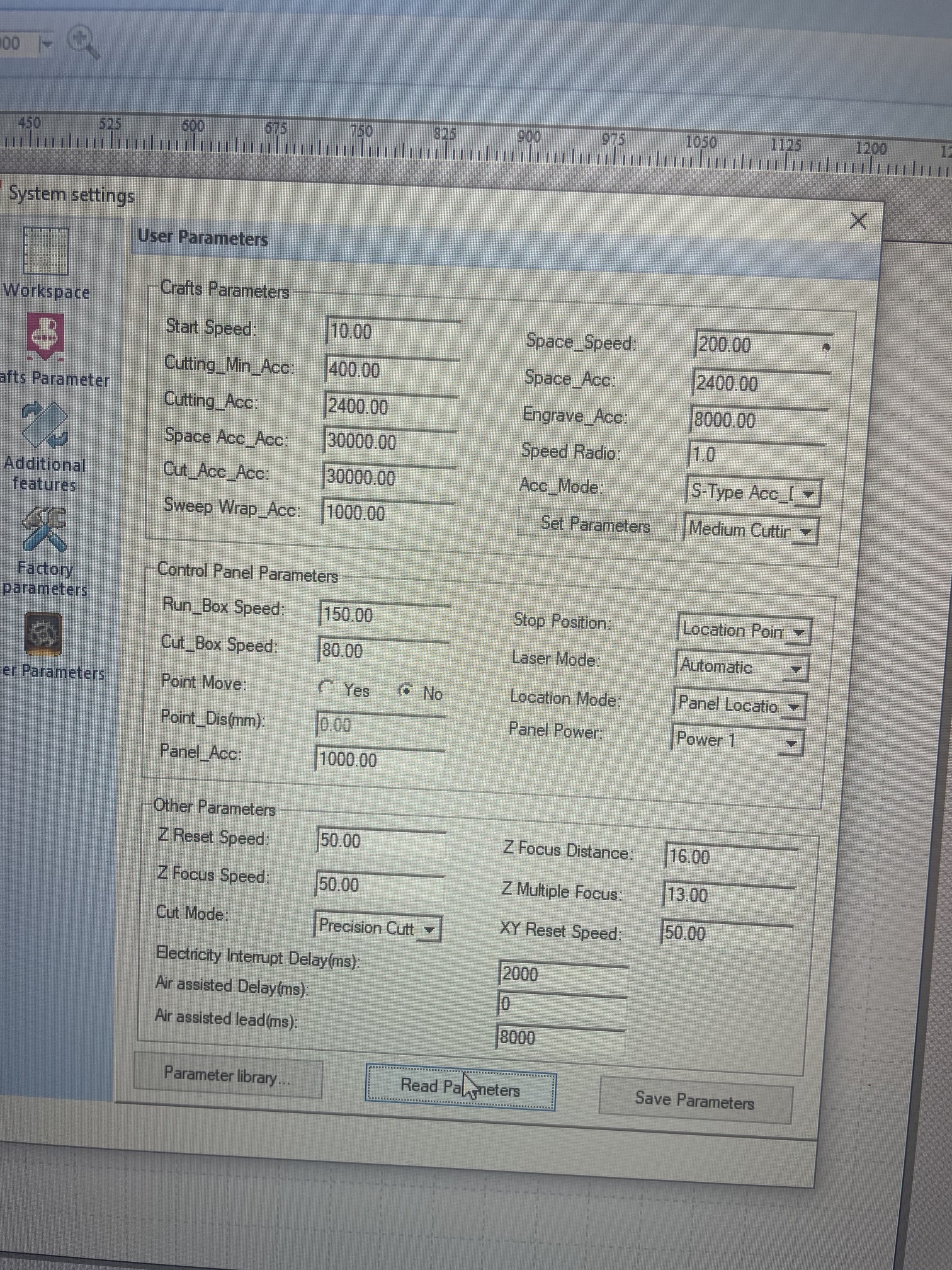Close the System settings dialog
Screen dimensions: 952x1270
pyautogui.click(x=858, y=221)
